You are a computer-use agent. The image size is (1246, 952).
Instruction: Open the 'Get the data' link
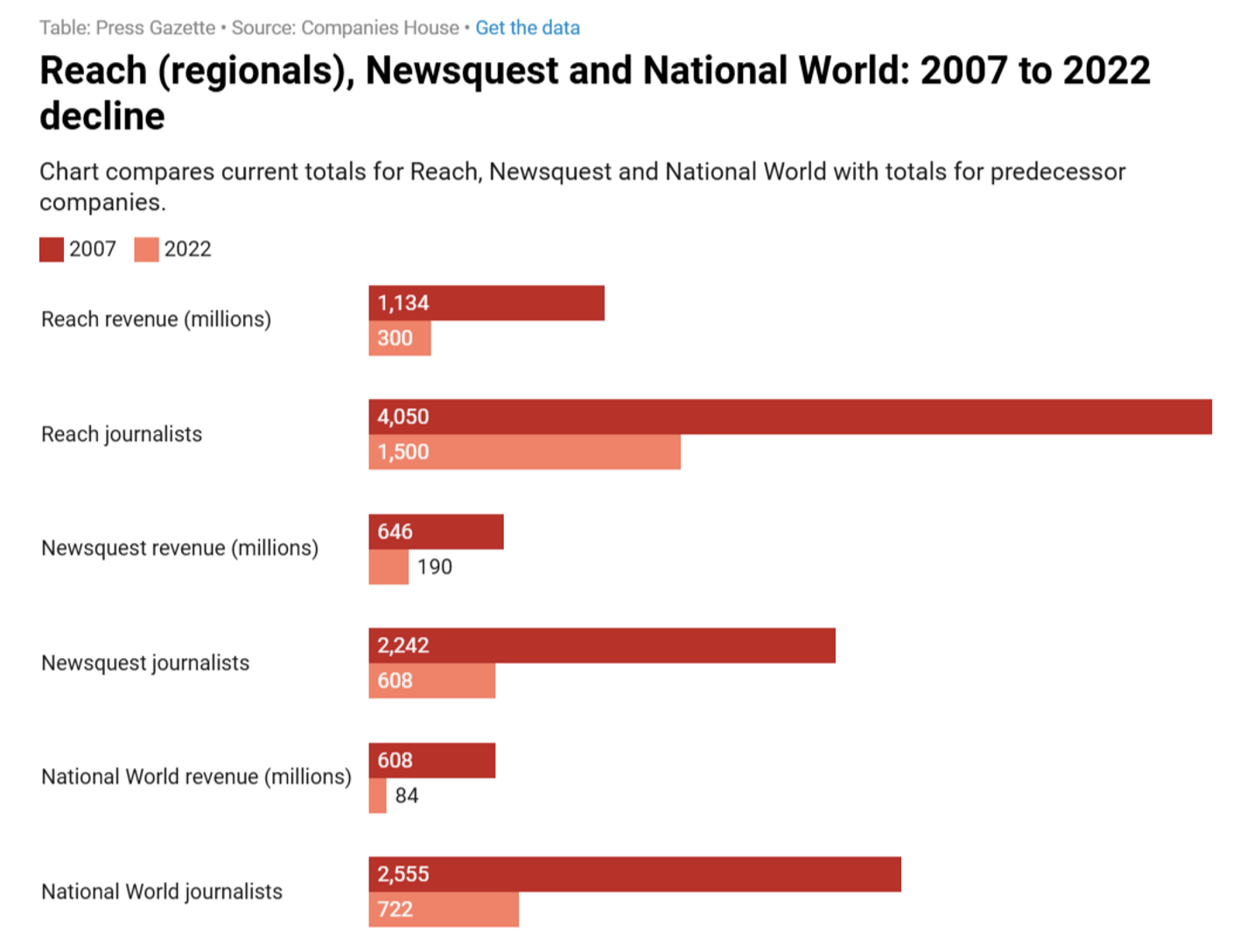pyautogui.click(x=528, y=28)
